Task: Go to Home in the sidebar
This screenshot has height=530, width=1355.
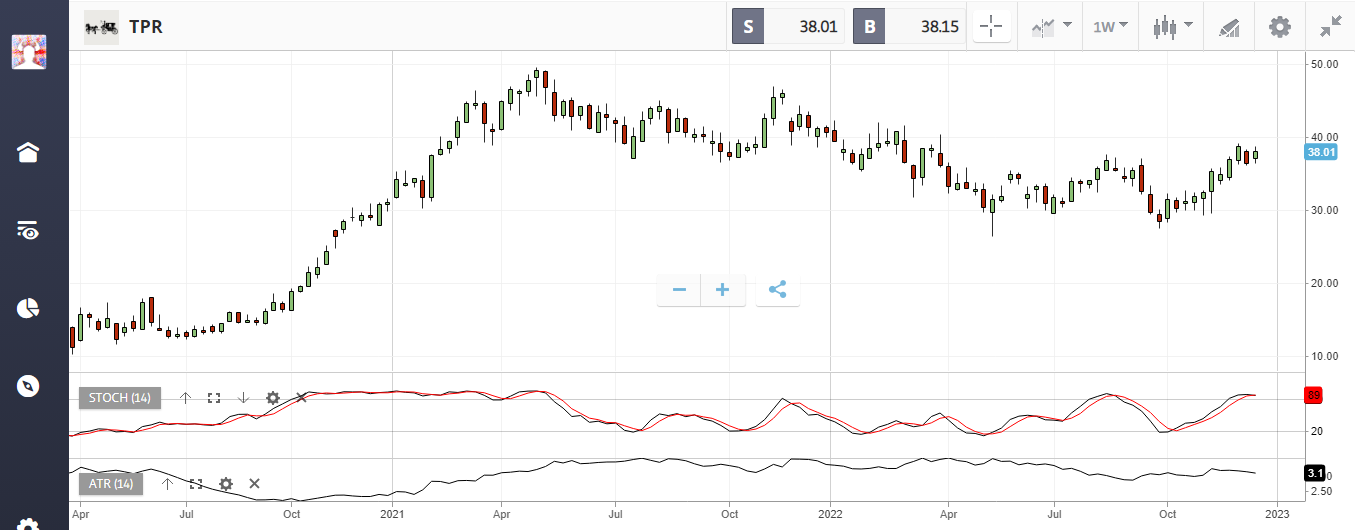Action: pos(28,152)
